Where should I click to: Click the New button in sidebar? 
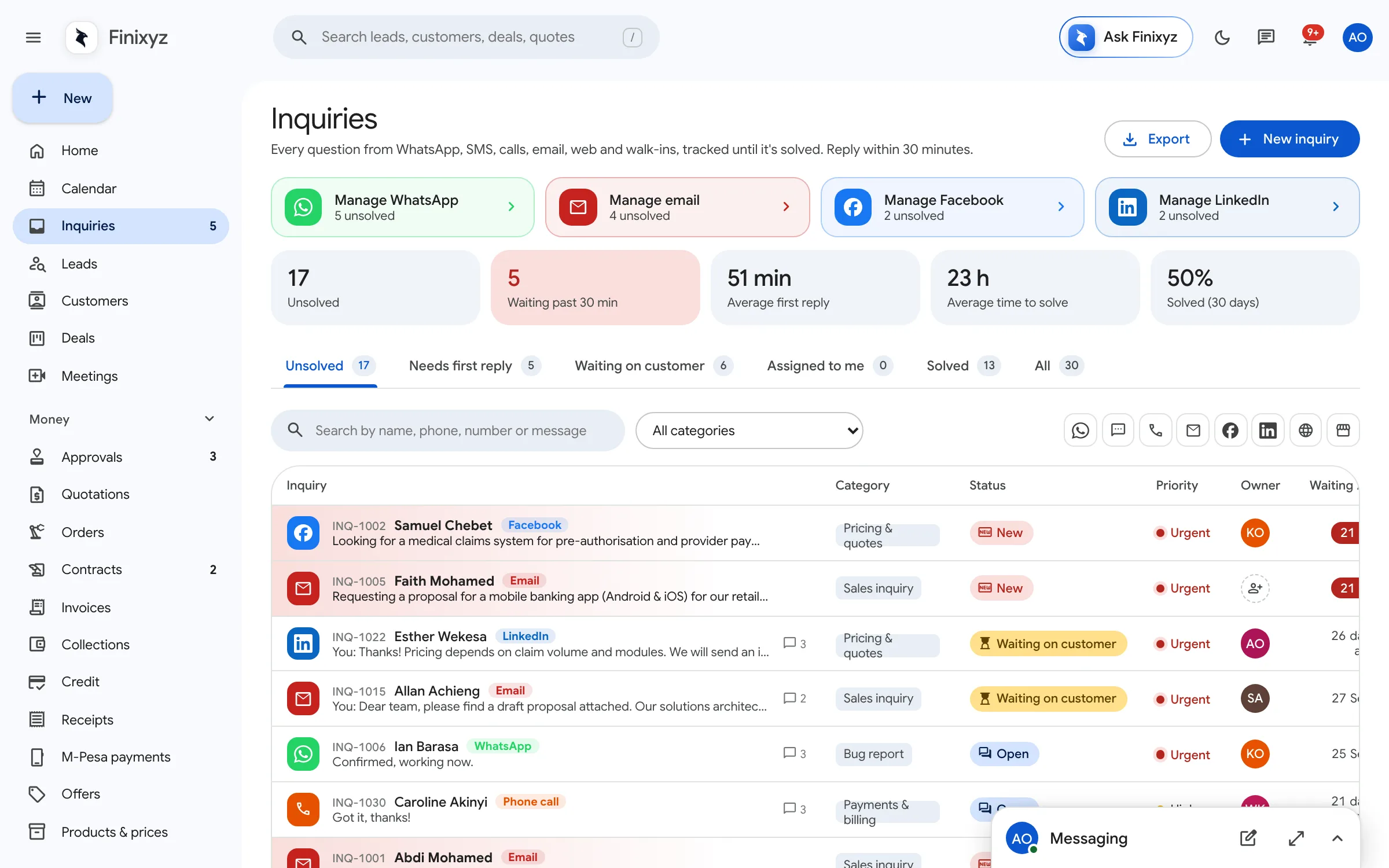[x=63, y=98]
